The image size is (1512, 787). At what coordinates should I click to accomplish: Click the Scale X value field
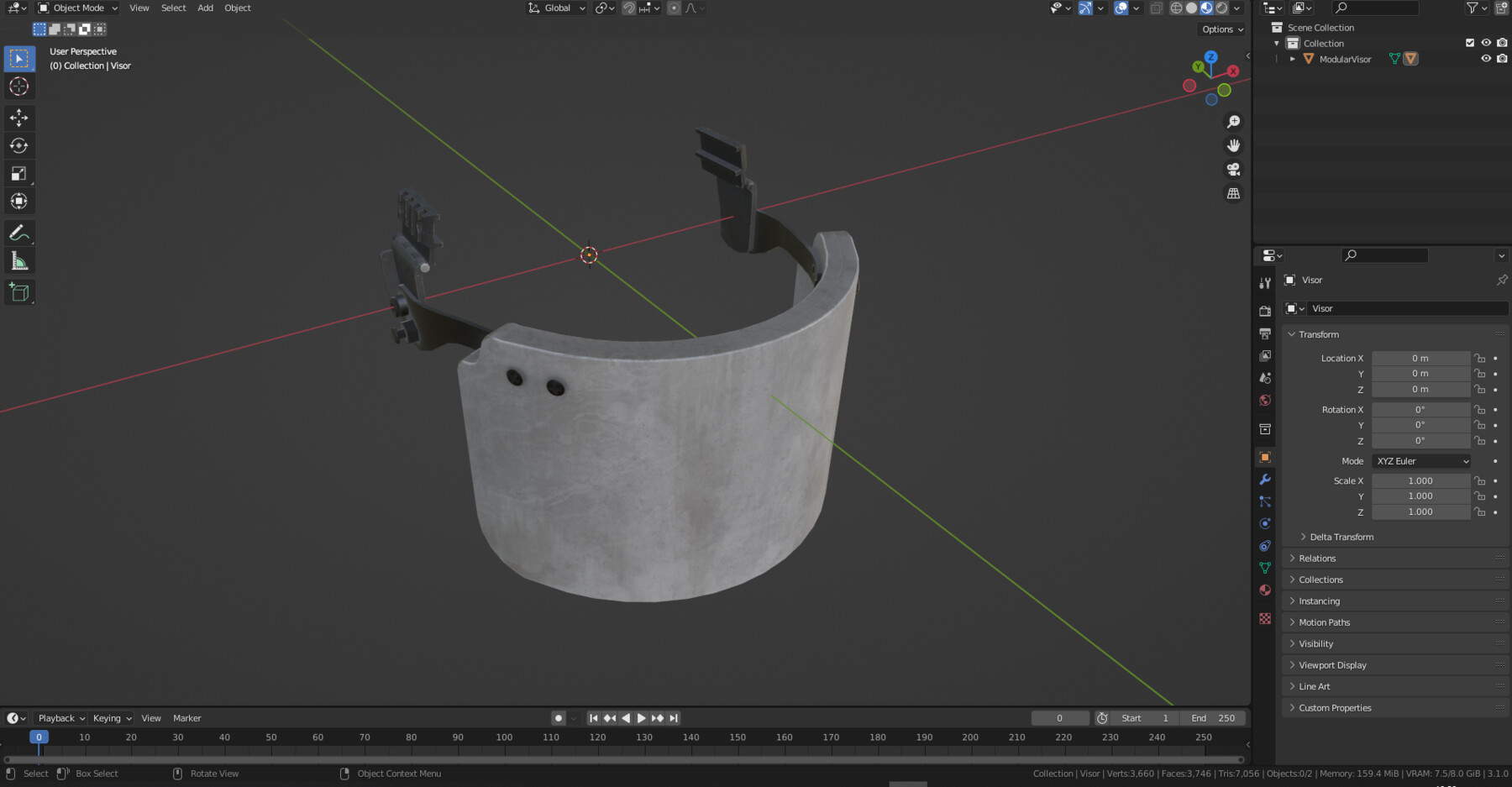(1420, 480)
